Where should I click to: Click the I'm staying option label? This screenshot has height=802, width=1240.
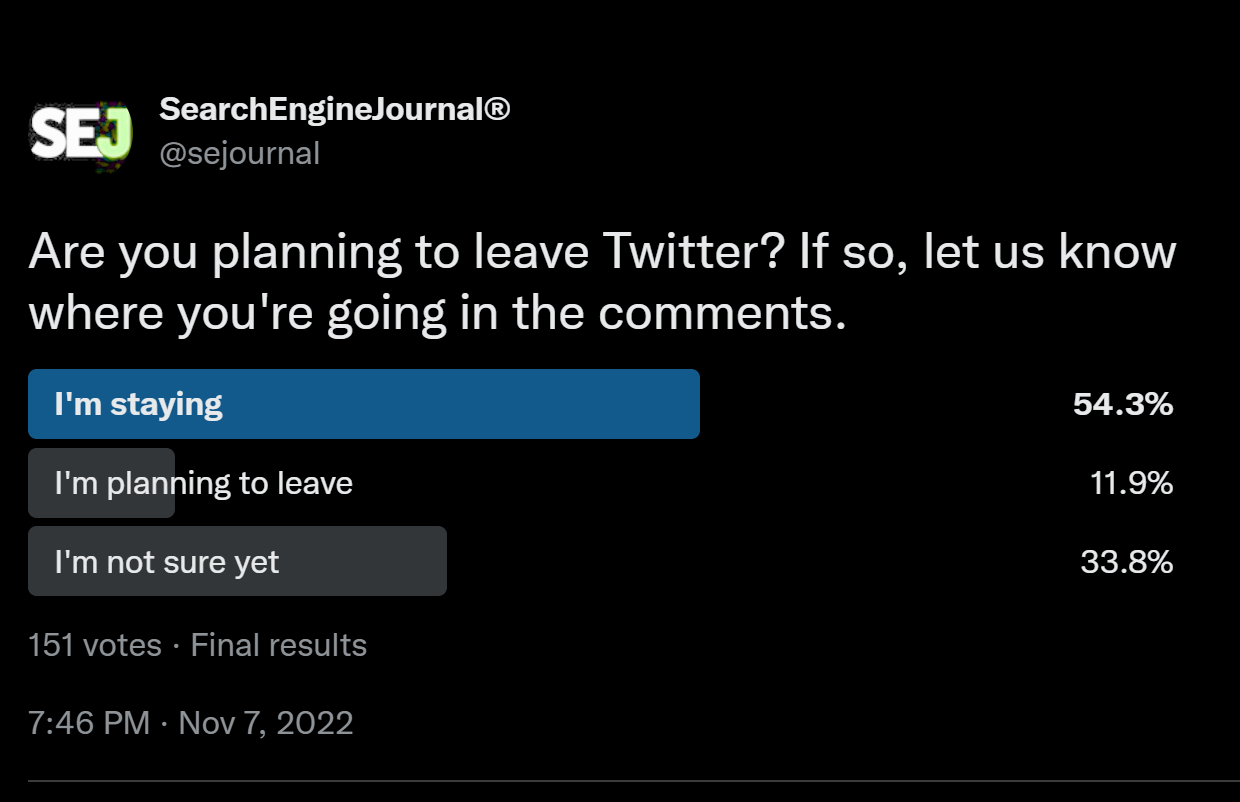click(x=138, y=404)
